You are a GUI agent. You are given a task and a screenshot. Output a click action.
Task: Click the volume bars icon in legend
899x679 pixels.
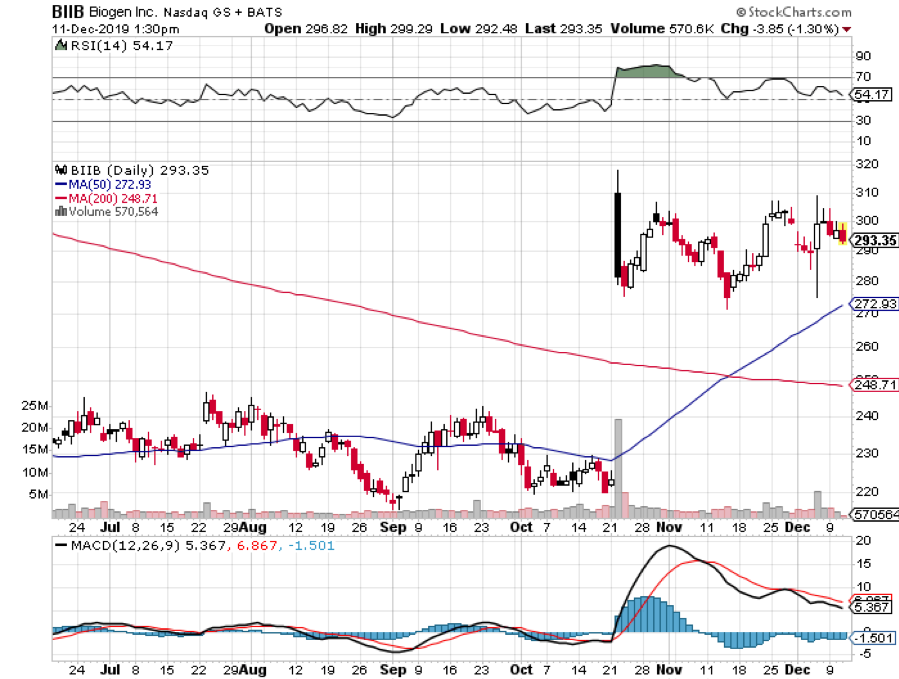point(59,211)
